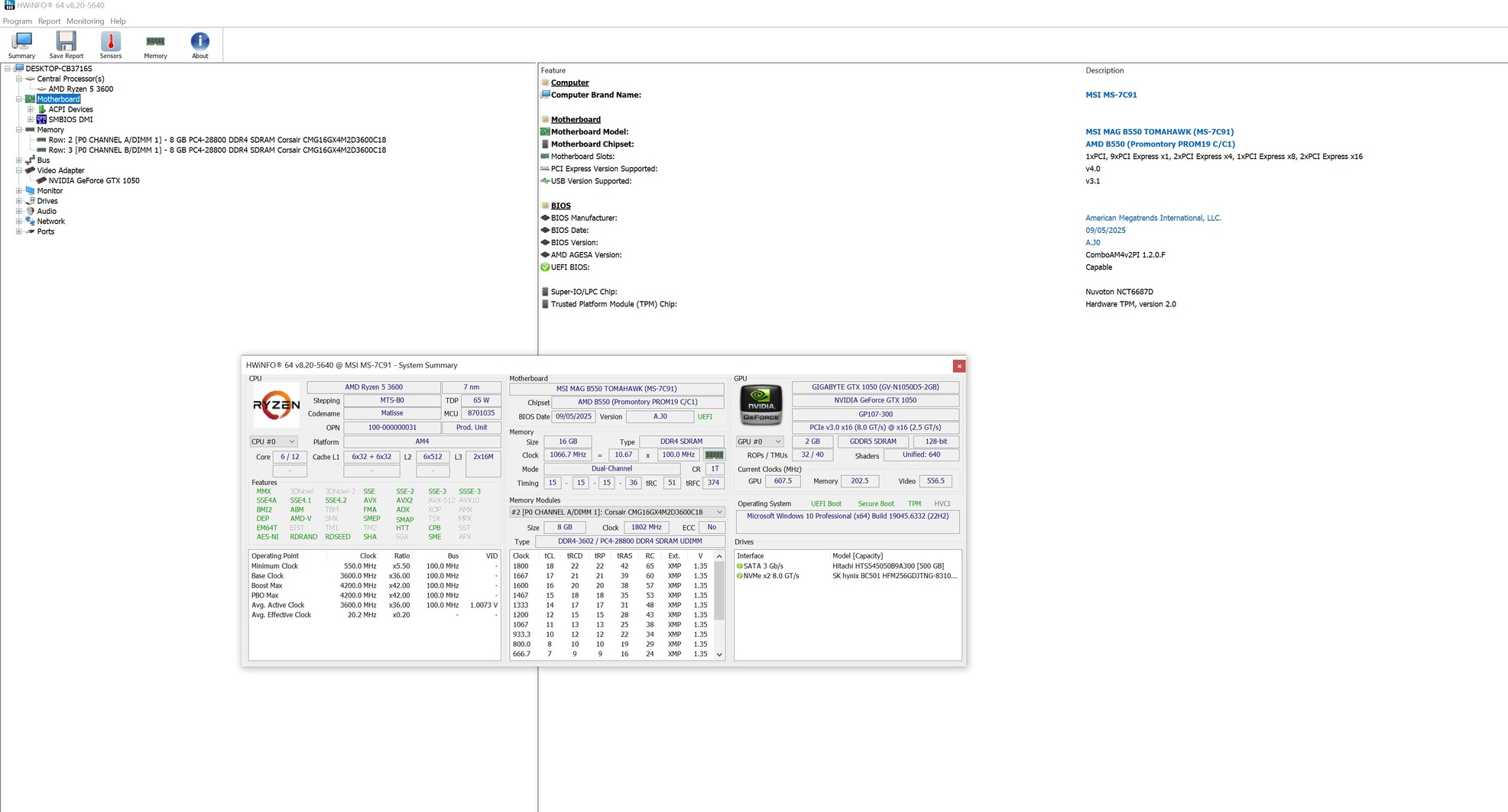Open the Memory Modules dropdown
This screenshot has height=812, width=1508.
pyautogui.click(x=617, y=512)
